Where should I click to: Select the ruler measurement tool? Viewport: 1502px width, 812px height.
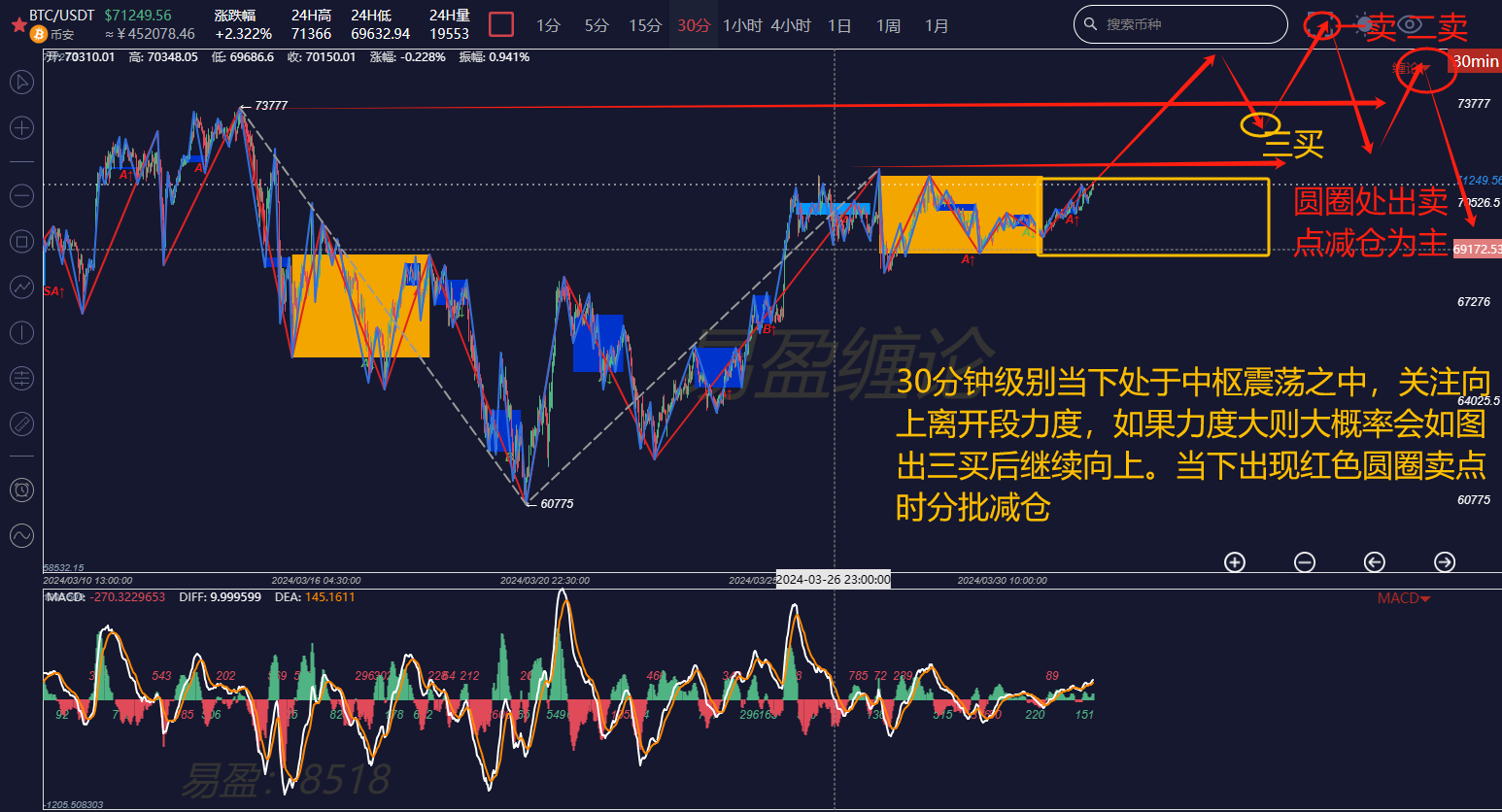click(21, 423)
